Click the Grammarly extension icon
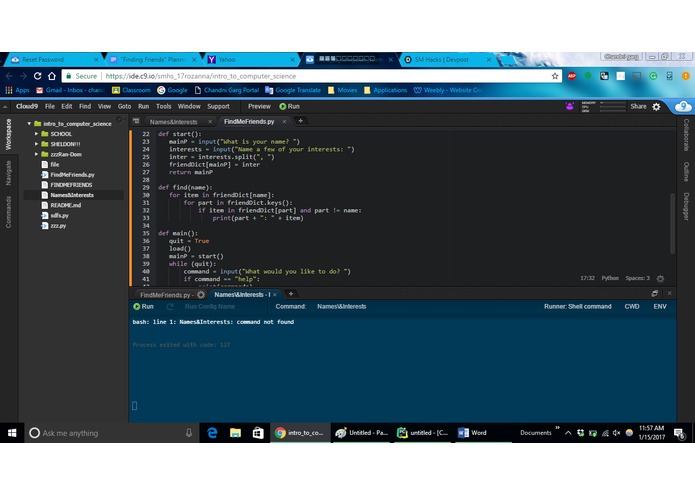Image resolution: width=695 pixels, height=494 pixels. (x=653, y=76)
